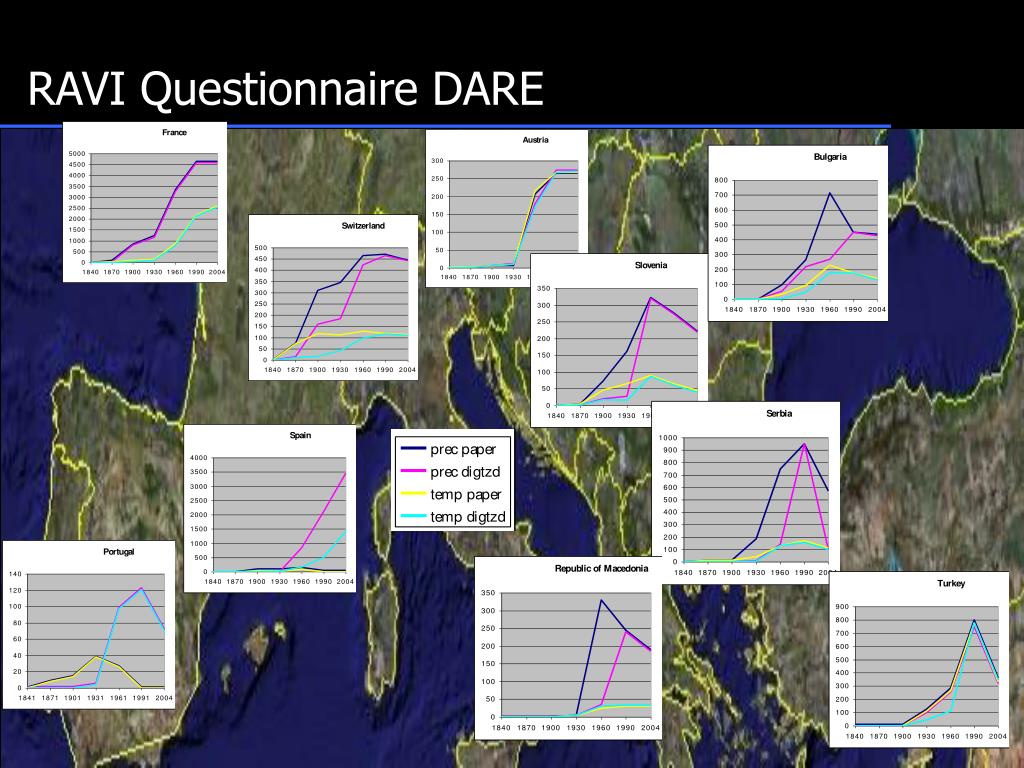Screen dimensions: 1024x768
Task: Select the Bulgaria chart title
Action: pos(830,157)
